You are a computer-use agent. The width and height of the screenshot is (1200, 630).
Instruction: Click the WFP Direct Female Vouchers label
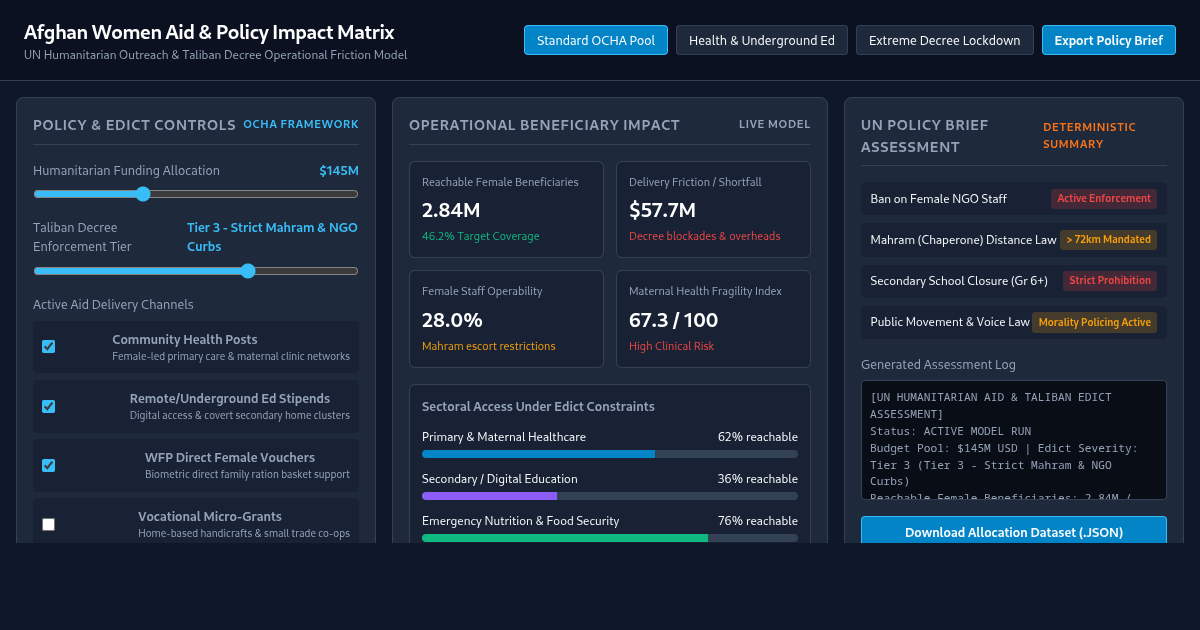[230, 457]
